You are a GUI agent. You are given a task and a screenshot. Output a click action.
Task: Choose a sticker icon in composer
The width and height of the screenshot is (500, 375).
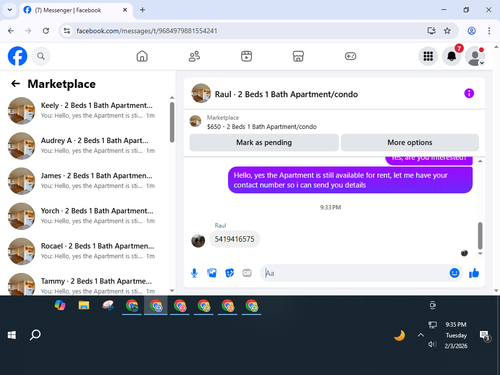click(x=230, y=273)
